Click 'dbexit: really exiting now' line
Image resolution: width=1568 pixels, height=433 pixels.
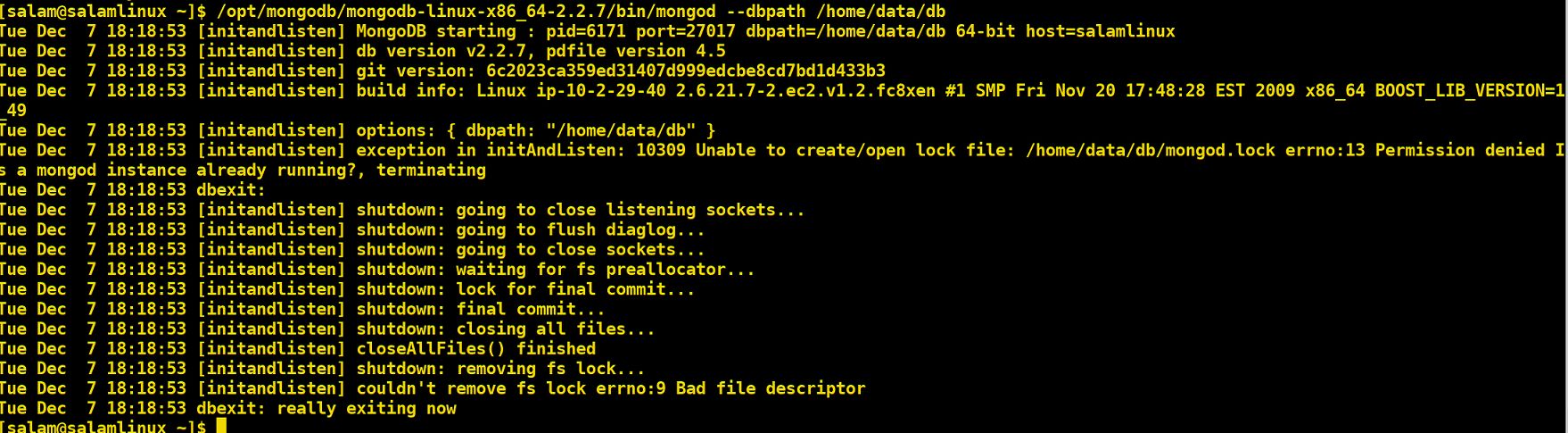pos(228,408)
